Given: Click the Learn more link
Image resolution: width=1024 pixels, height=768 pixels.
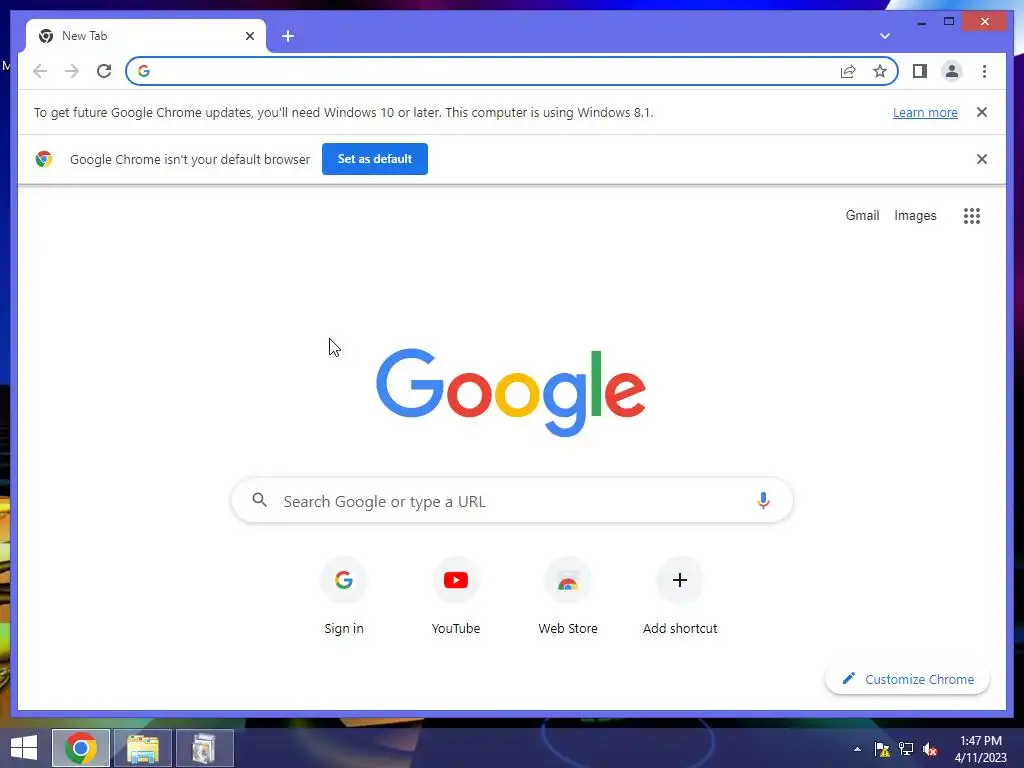Looking at the screenshot, I should click(x=925, y=112).
